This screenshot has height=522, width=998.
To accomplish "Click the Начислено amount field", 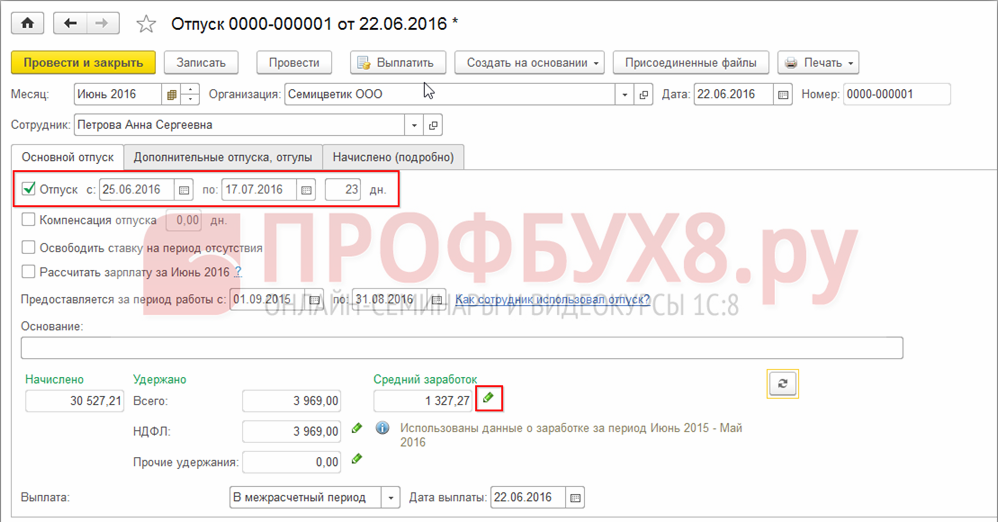I will pos(74,401).
